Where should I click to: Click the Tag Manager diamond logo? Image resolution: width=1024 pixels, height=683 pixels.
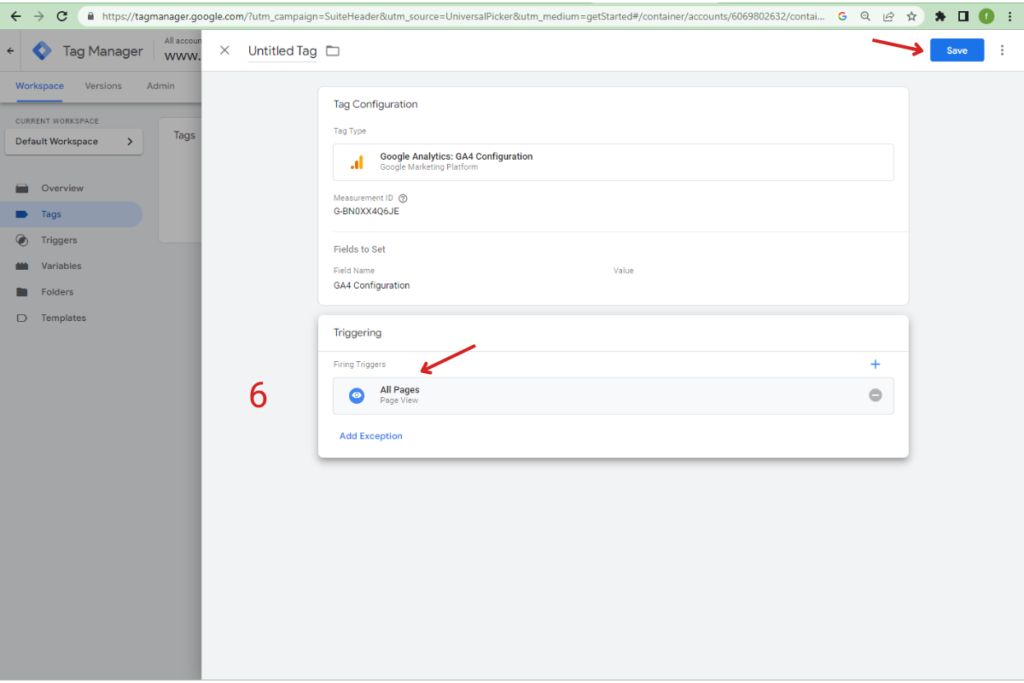tap(42, 50)
